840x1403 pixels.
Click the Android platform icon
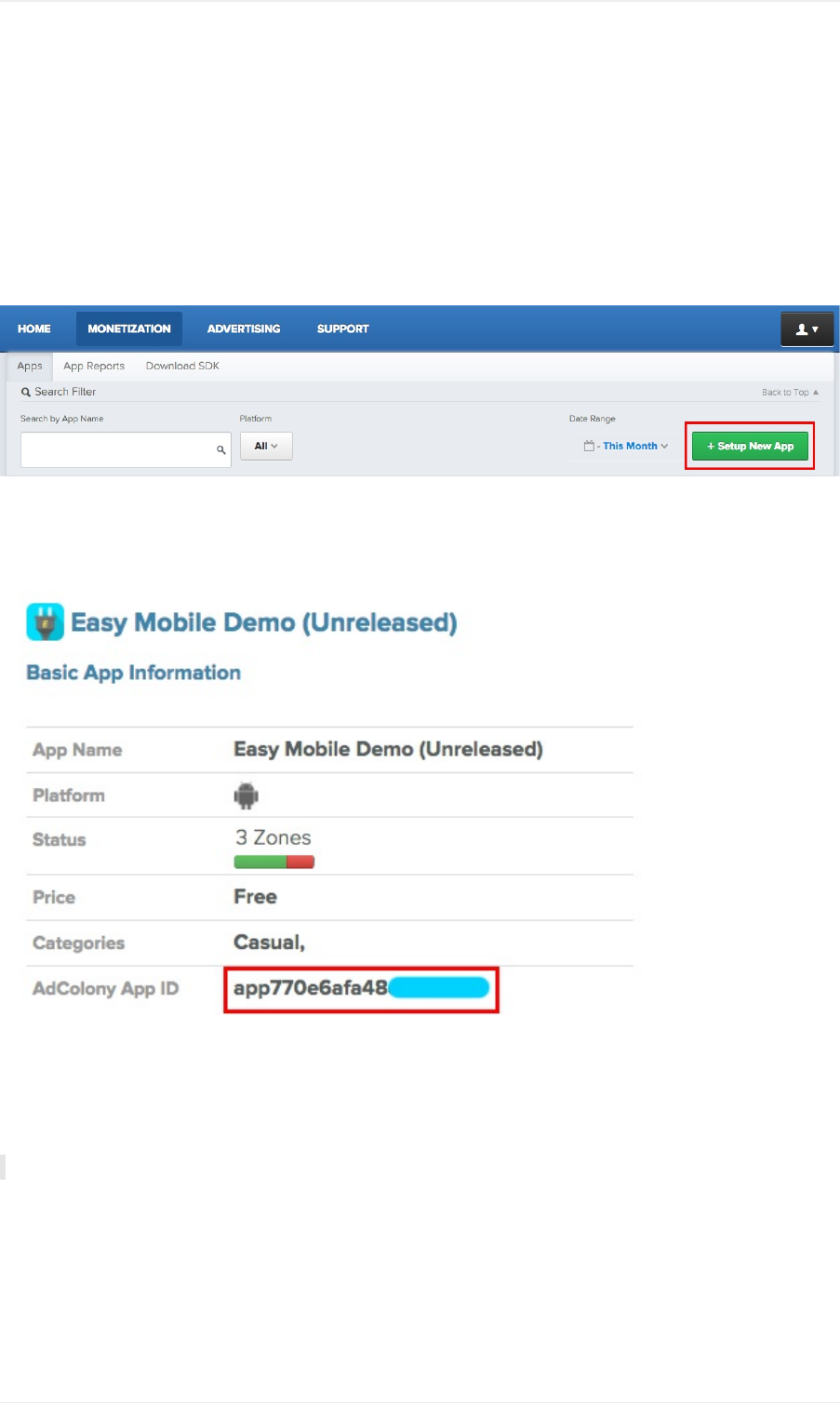point(247,795)
